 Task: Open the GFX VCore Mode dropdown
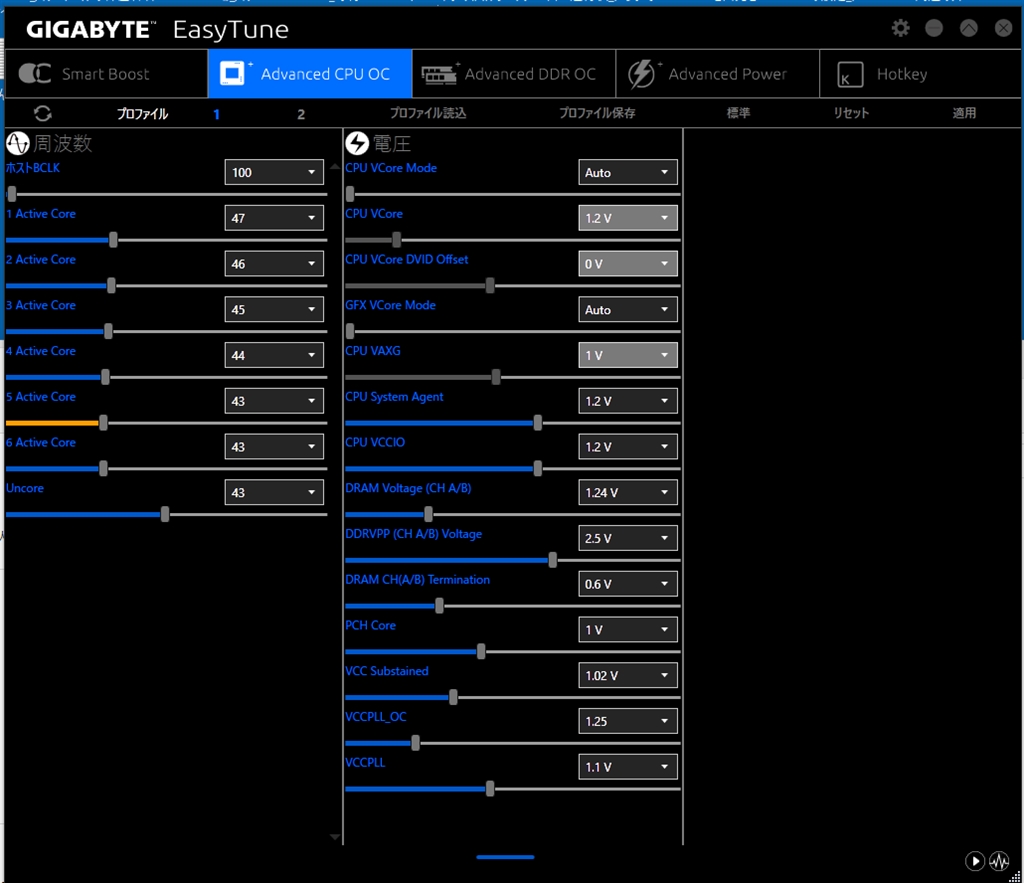coord(628,309)
